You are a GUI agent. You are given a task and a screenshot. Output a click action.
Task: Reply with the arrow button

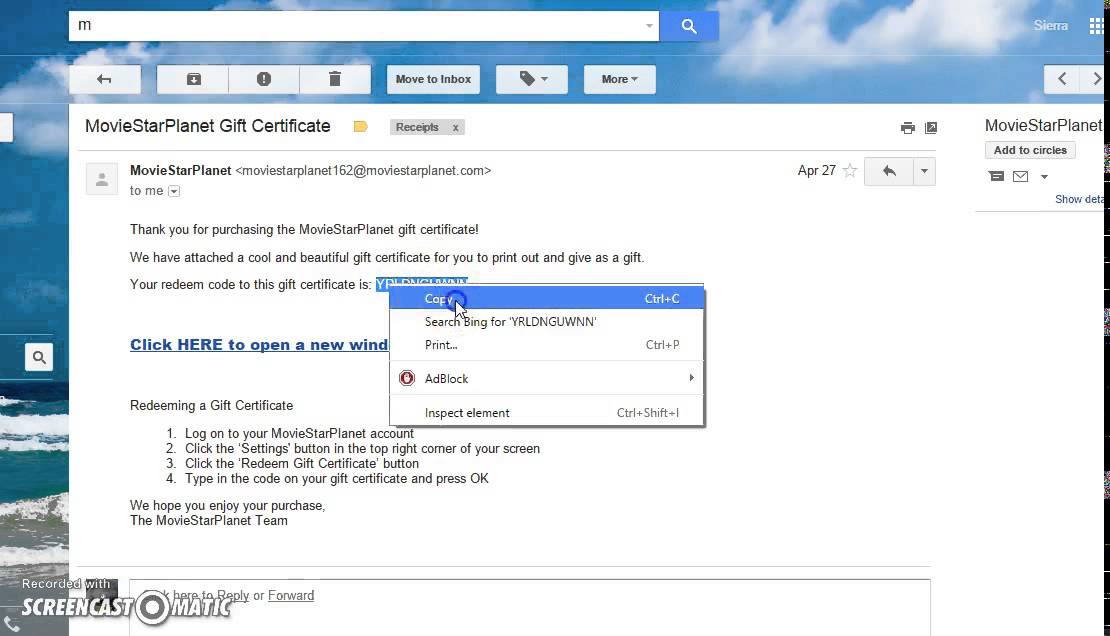[x=889, y=171]
